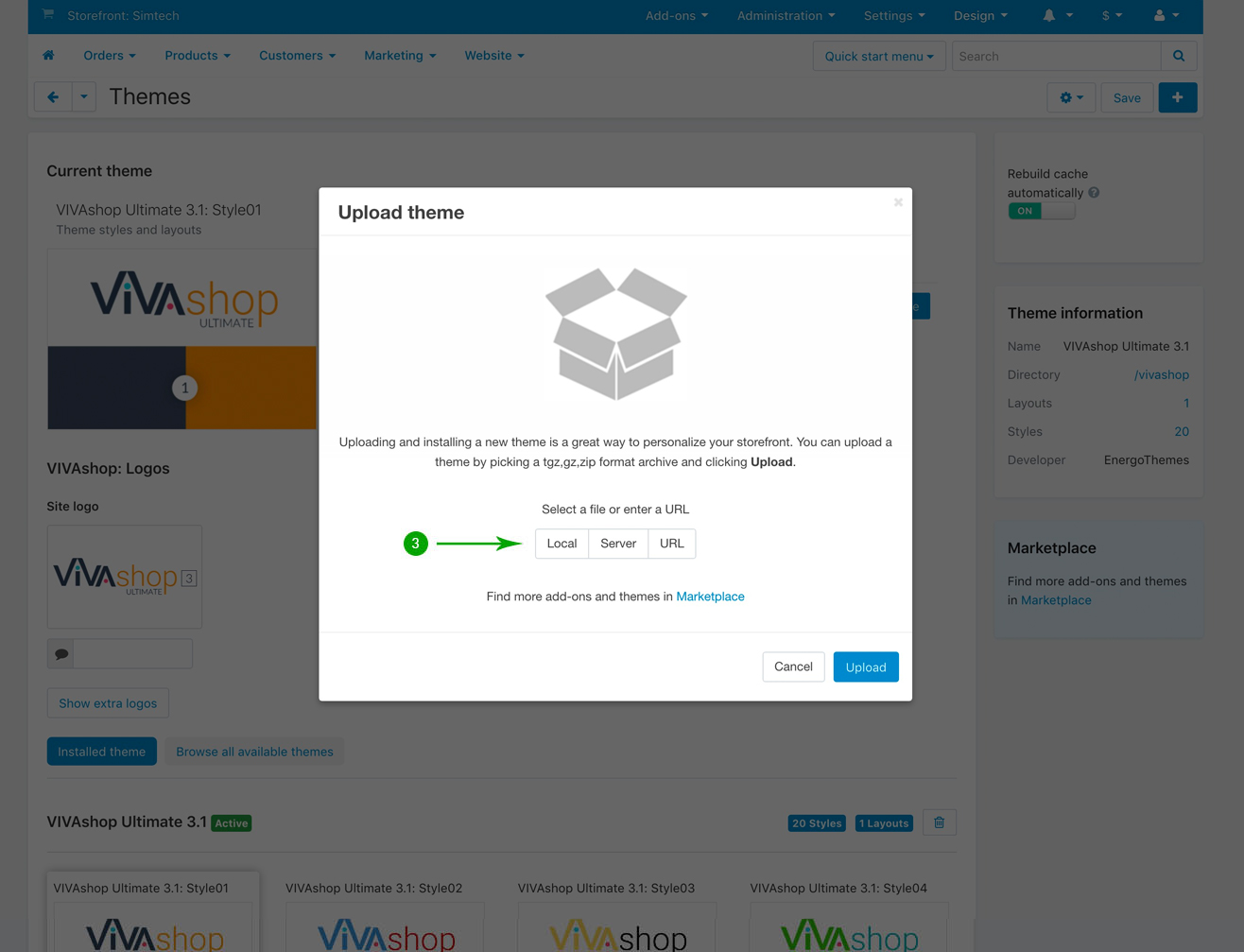The image size is (1244, 952).
Task: Click the blue plus add button
Action: 1178,97
